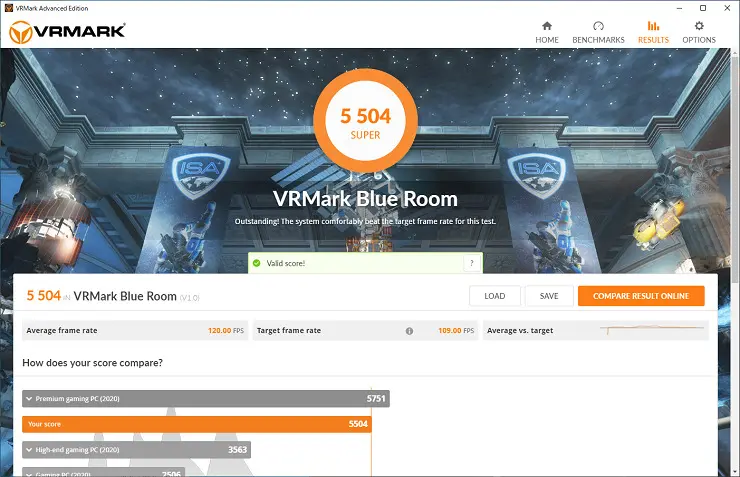This screenshot has width=740, height=477.
Task: Open the Benchmarks gauge icon
Action: (598, 26)
